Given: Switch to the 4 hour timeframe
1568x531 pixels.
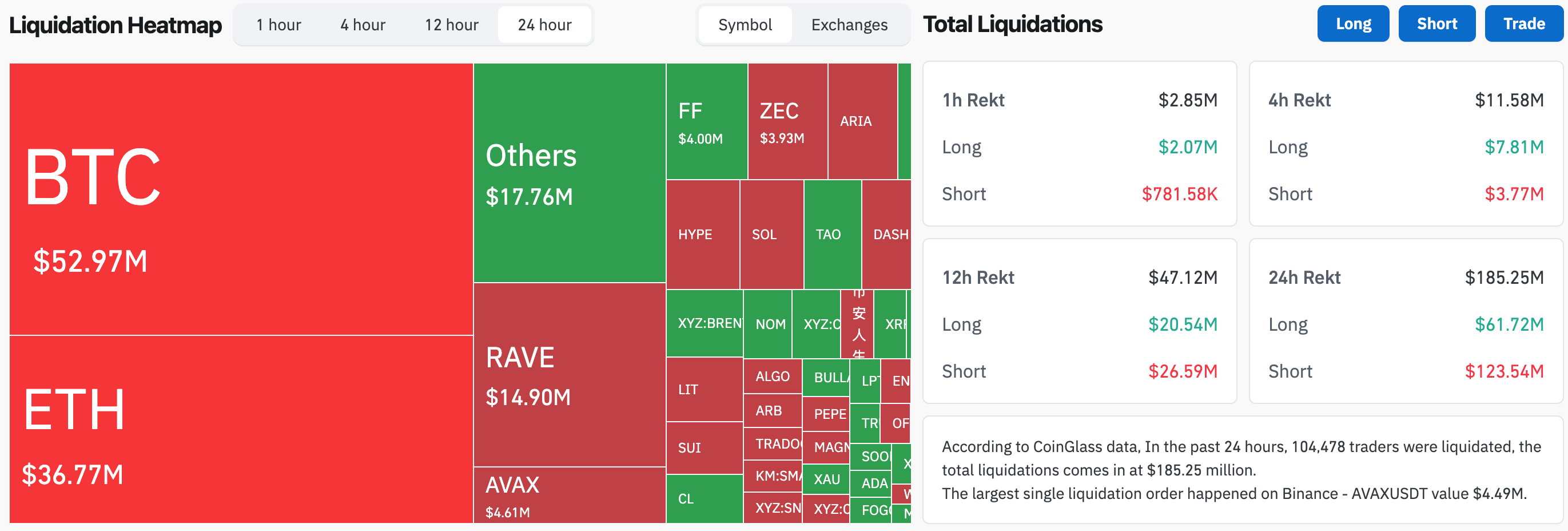Looking at the screenshot, I should pos(361,25).
